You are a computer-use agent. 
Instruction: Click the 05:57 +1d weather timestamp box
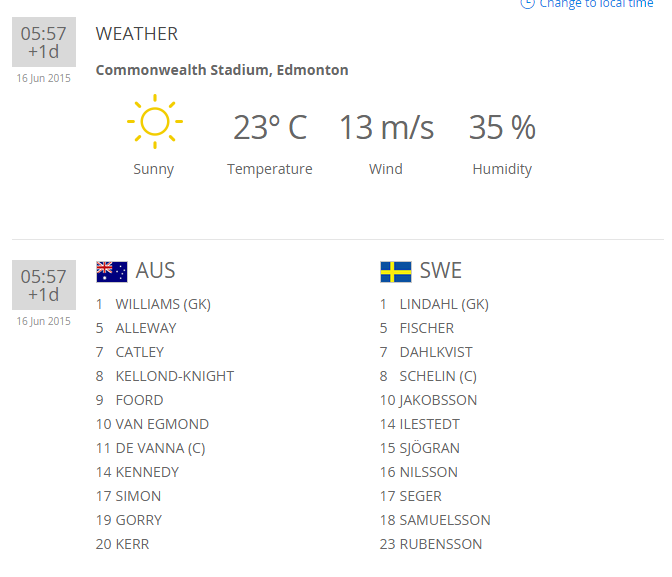44,42
